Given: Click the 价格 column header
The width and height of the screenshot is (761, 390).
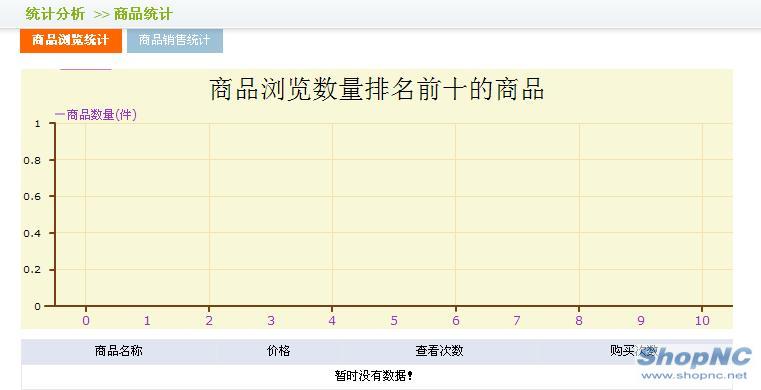Looking at the screenshot, I should coord(278,351).
